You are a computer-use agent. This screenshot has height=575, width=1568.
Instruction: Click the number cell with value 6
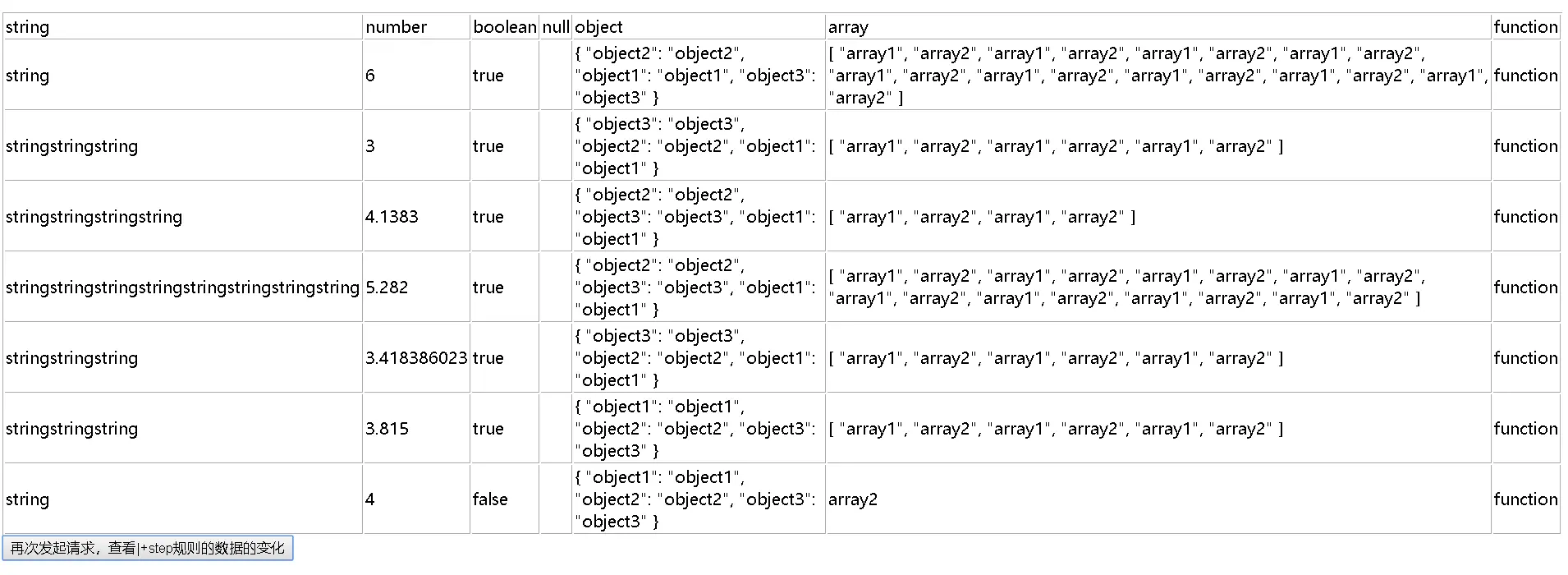coord(416,76)
